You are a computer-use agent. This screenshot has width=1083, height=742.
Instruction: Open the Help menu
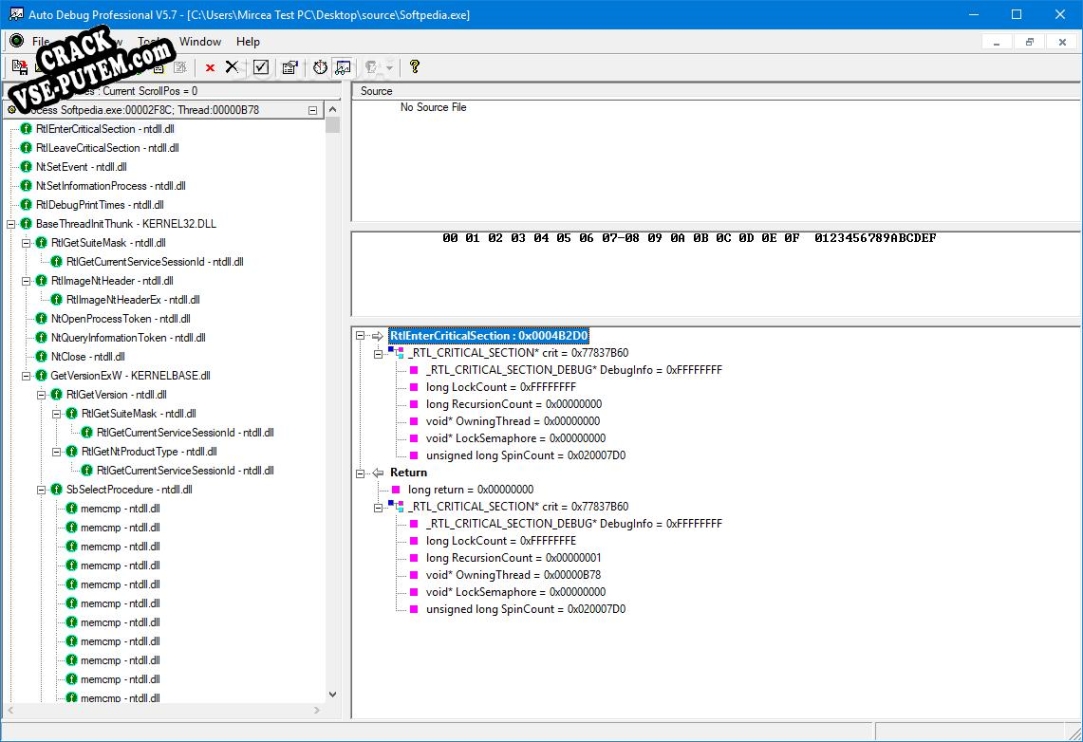[x=248, y=41]
